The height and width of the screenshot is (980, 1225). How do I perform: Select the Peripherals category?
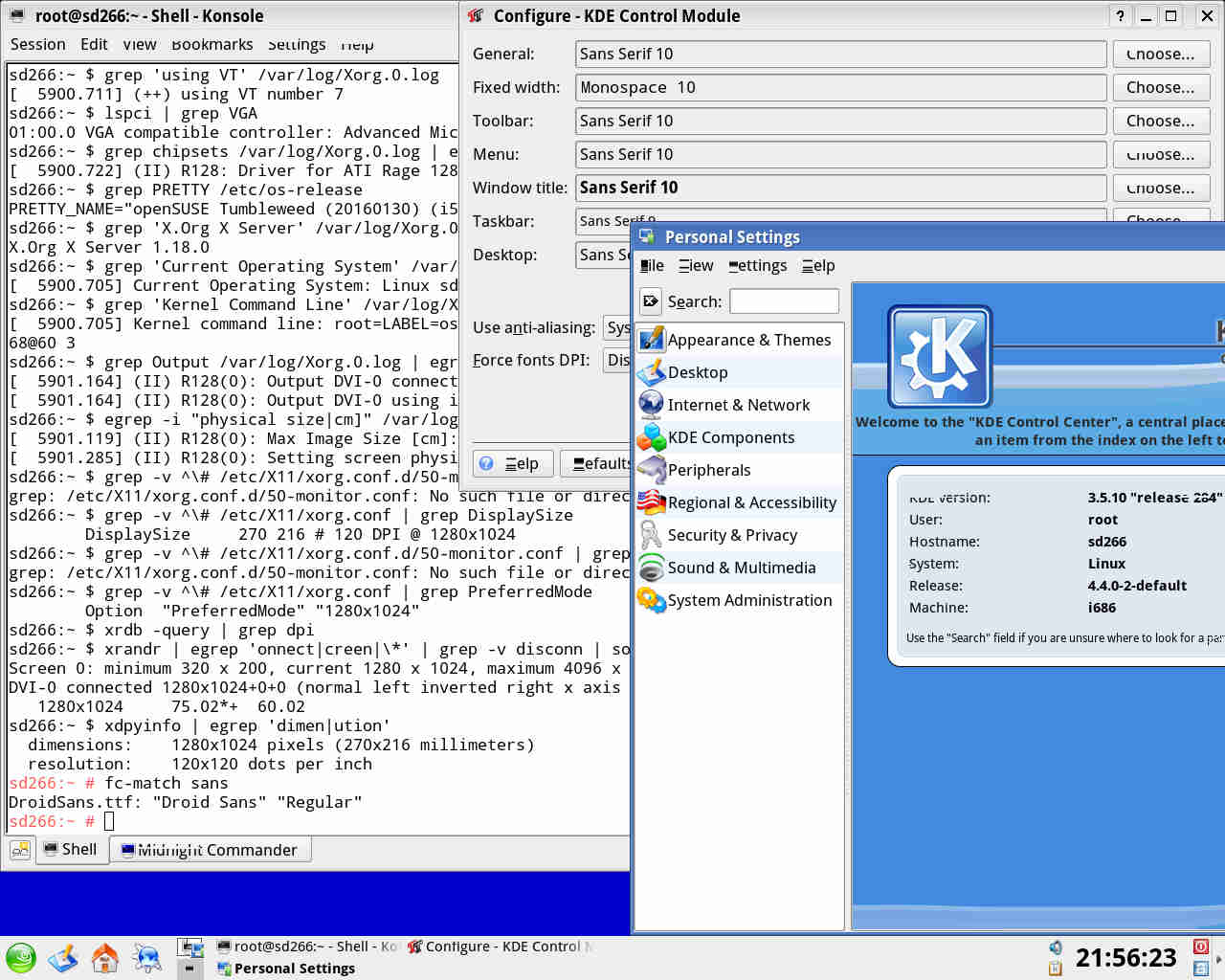pos(708,470)
